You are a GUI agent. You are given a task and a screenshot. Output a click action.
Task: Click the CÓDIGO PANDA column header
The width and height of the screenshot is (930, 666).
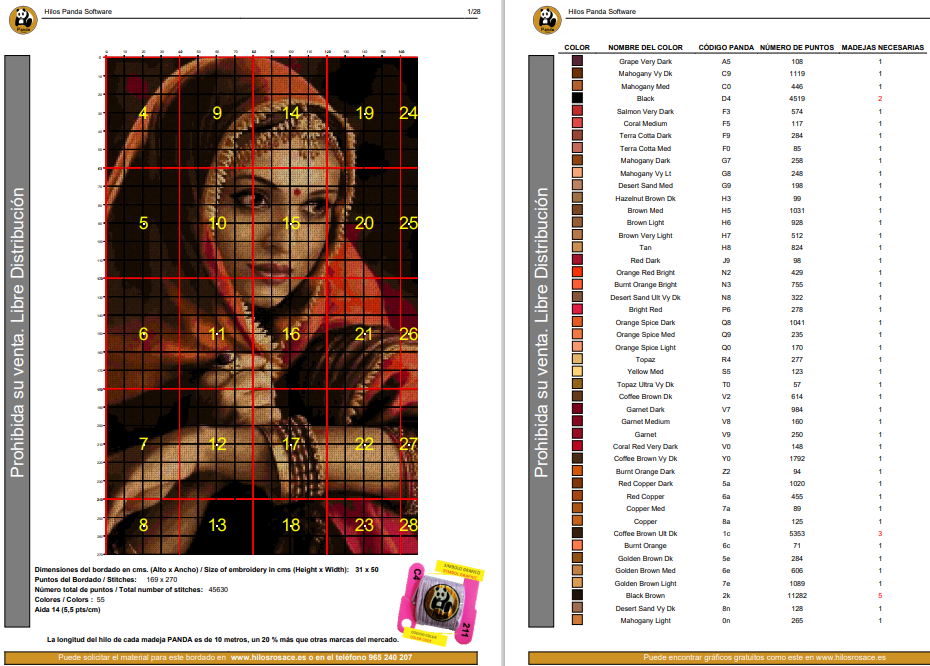pyautogui.click(x=726, y=47)
